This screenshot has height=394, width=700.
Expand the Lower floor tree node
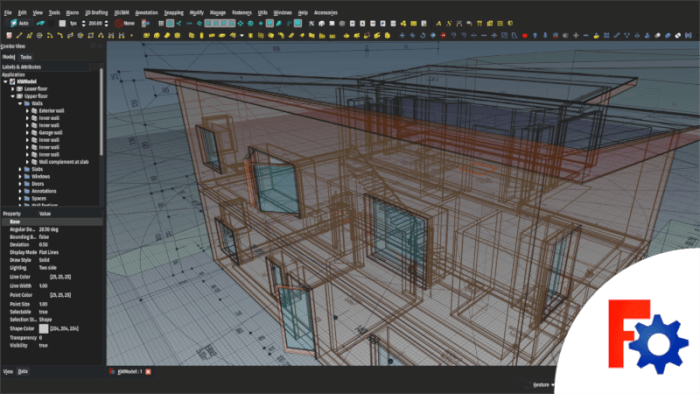pyautogui.click(x=12, y=89)
